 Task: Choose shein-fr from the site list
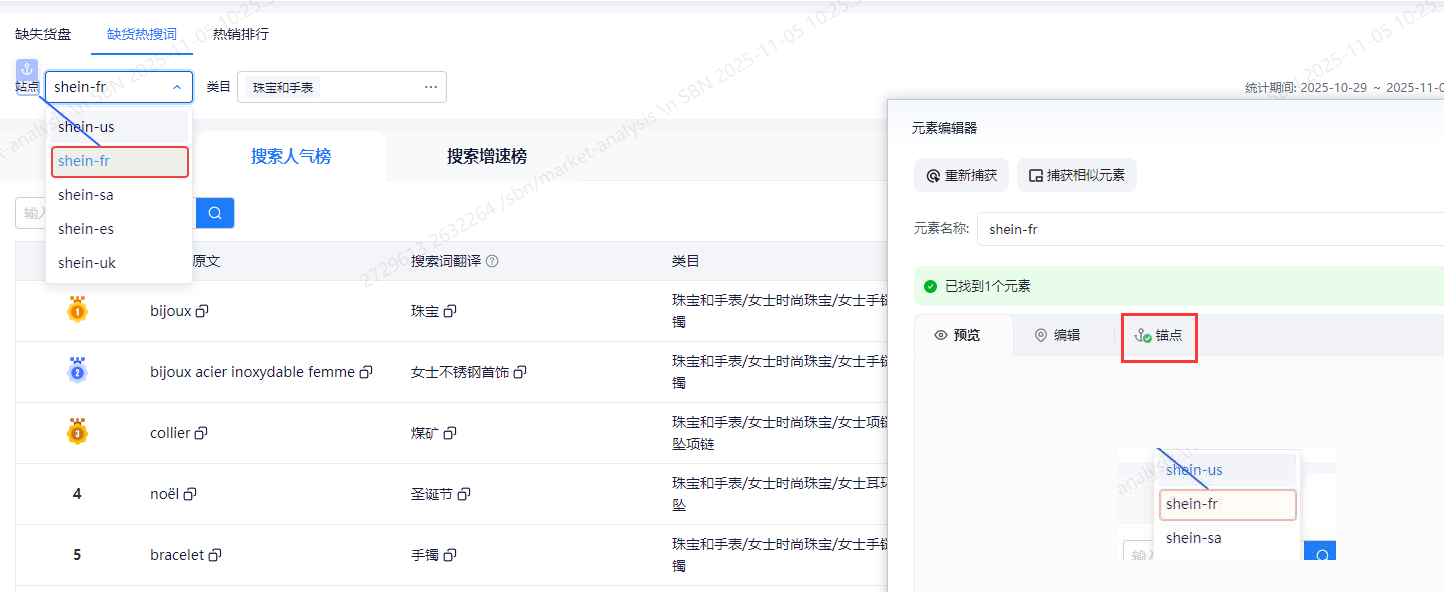tap(119, 161)
